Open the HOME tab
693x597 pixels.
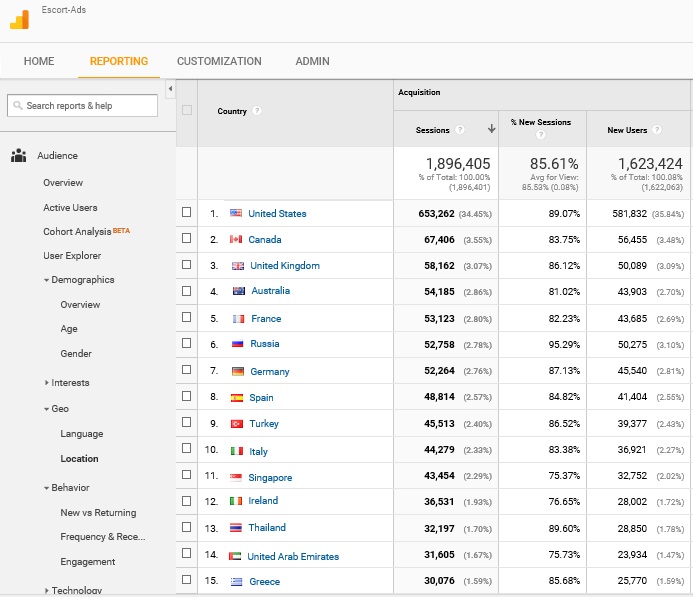(x=39, y=61)
